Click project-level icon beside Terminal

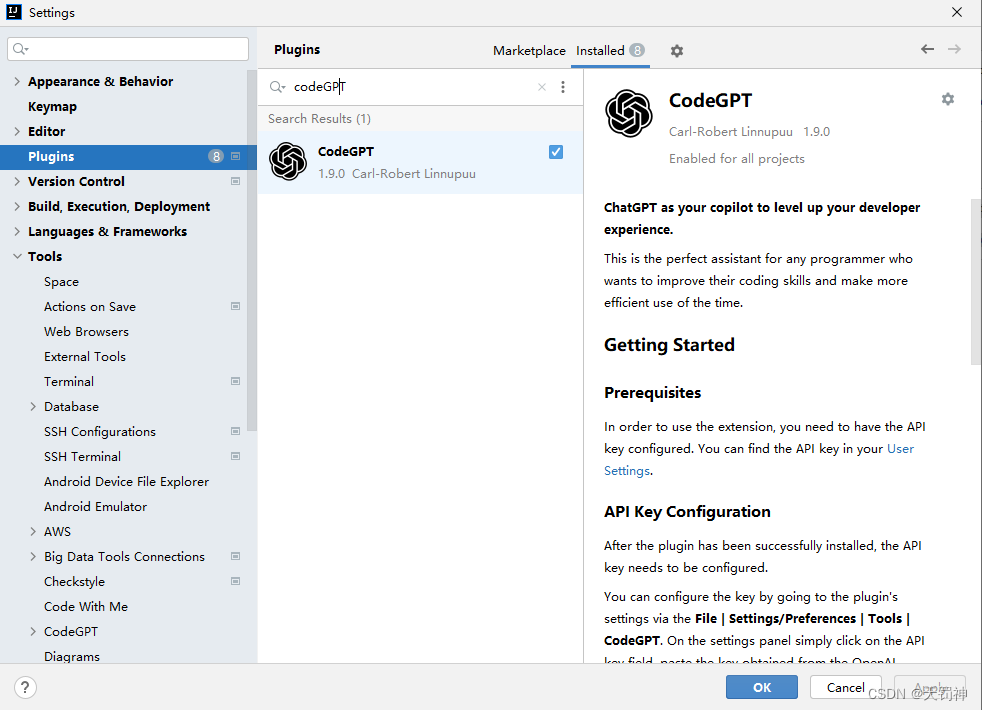tap(235, 381)
